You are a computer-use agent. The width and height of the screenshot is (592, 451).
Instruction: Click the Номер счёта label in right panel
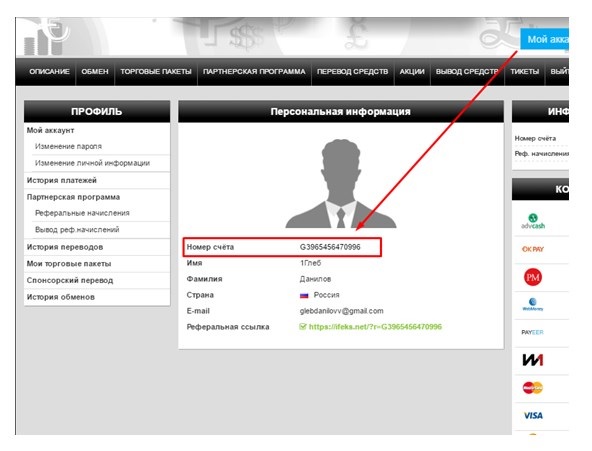(x=535, y=139)
